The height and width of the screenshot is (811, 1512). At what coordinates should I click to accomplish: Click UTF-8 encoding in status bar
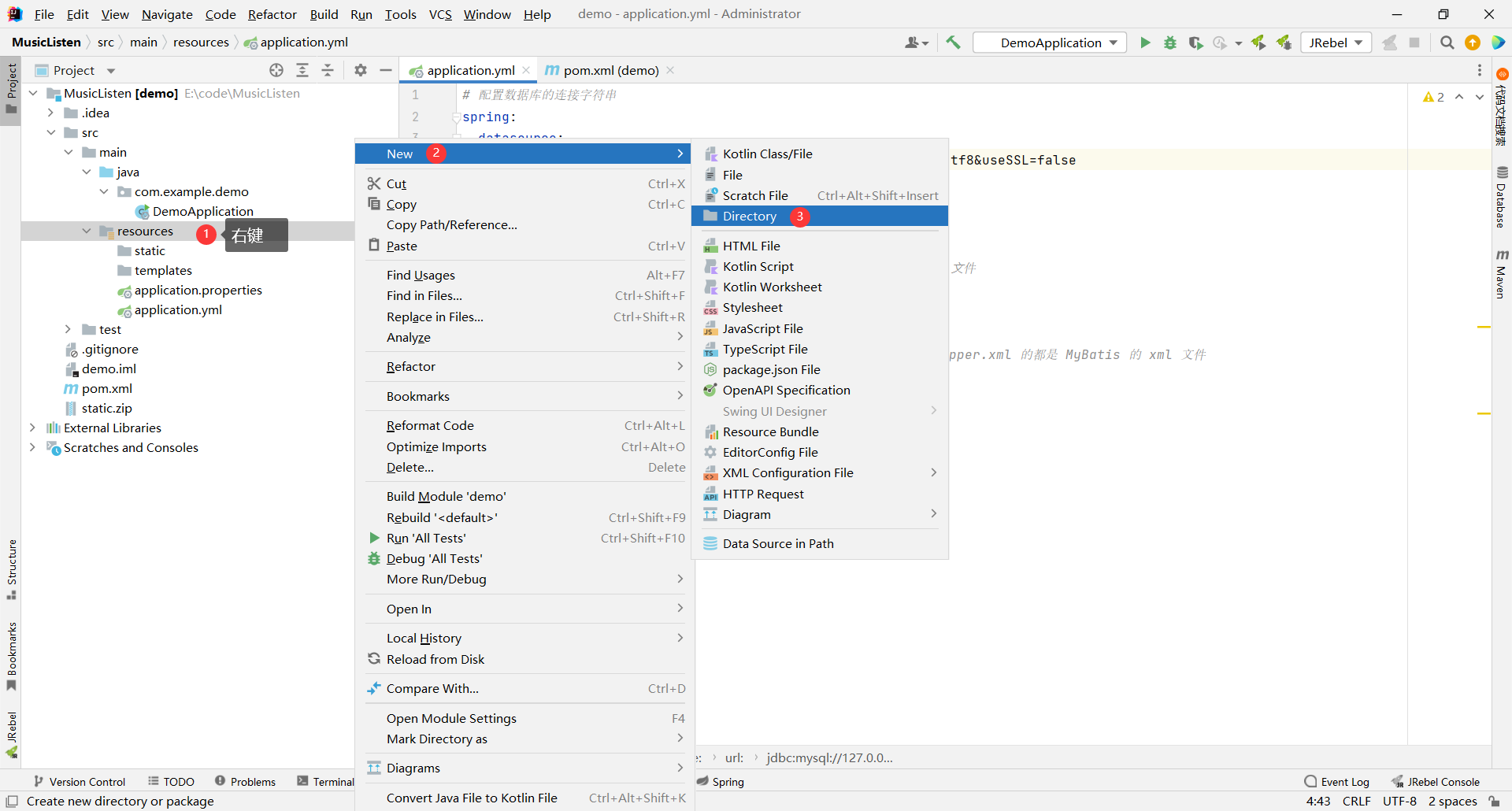(x=1399, y=801)
